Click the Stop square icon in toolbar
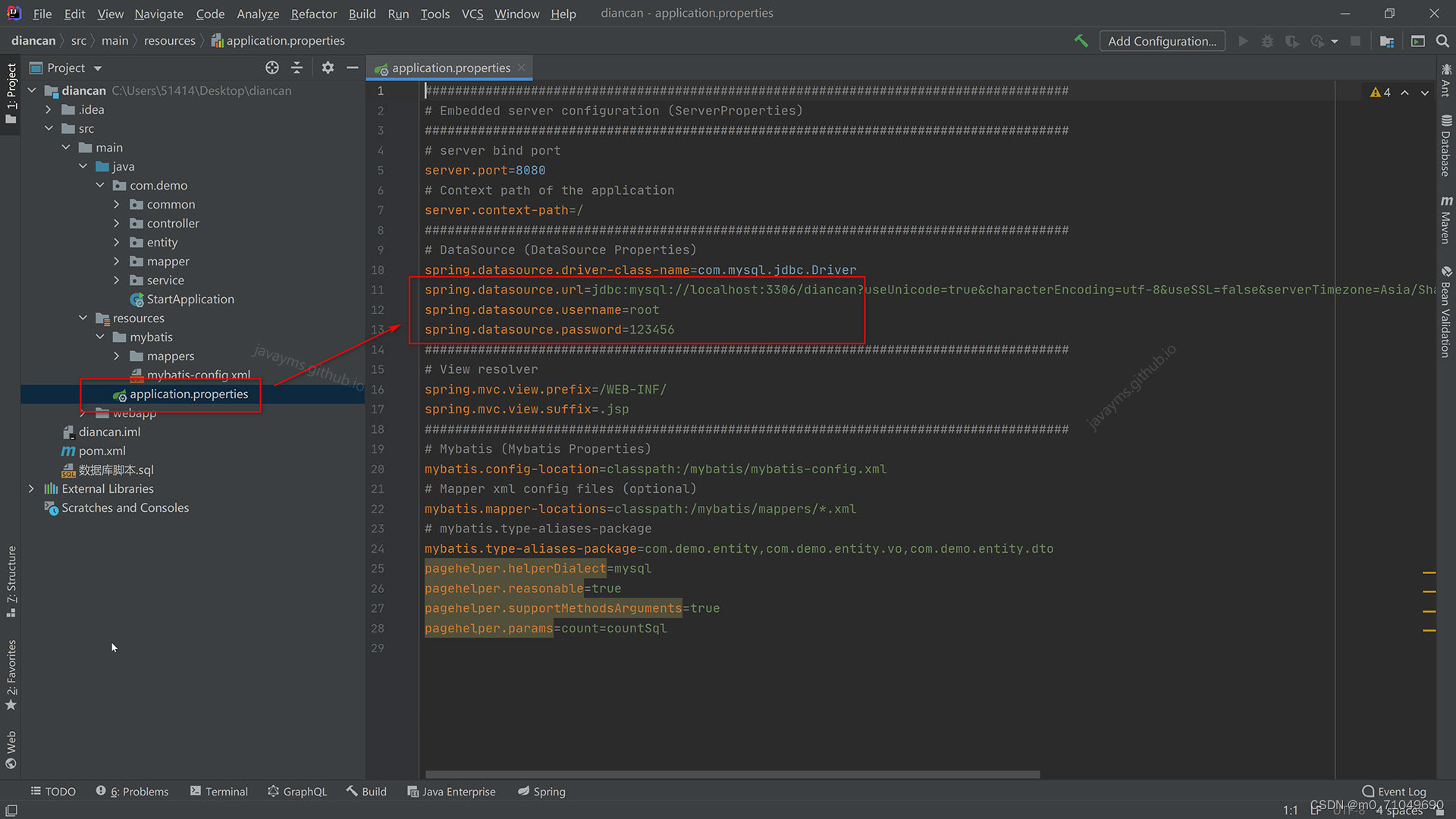This screenshot has width=1456, height=819. pyautogui.click(x=1355, y=41)
